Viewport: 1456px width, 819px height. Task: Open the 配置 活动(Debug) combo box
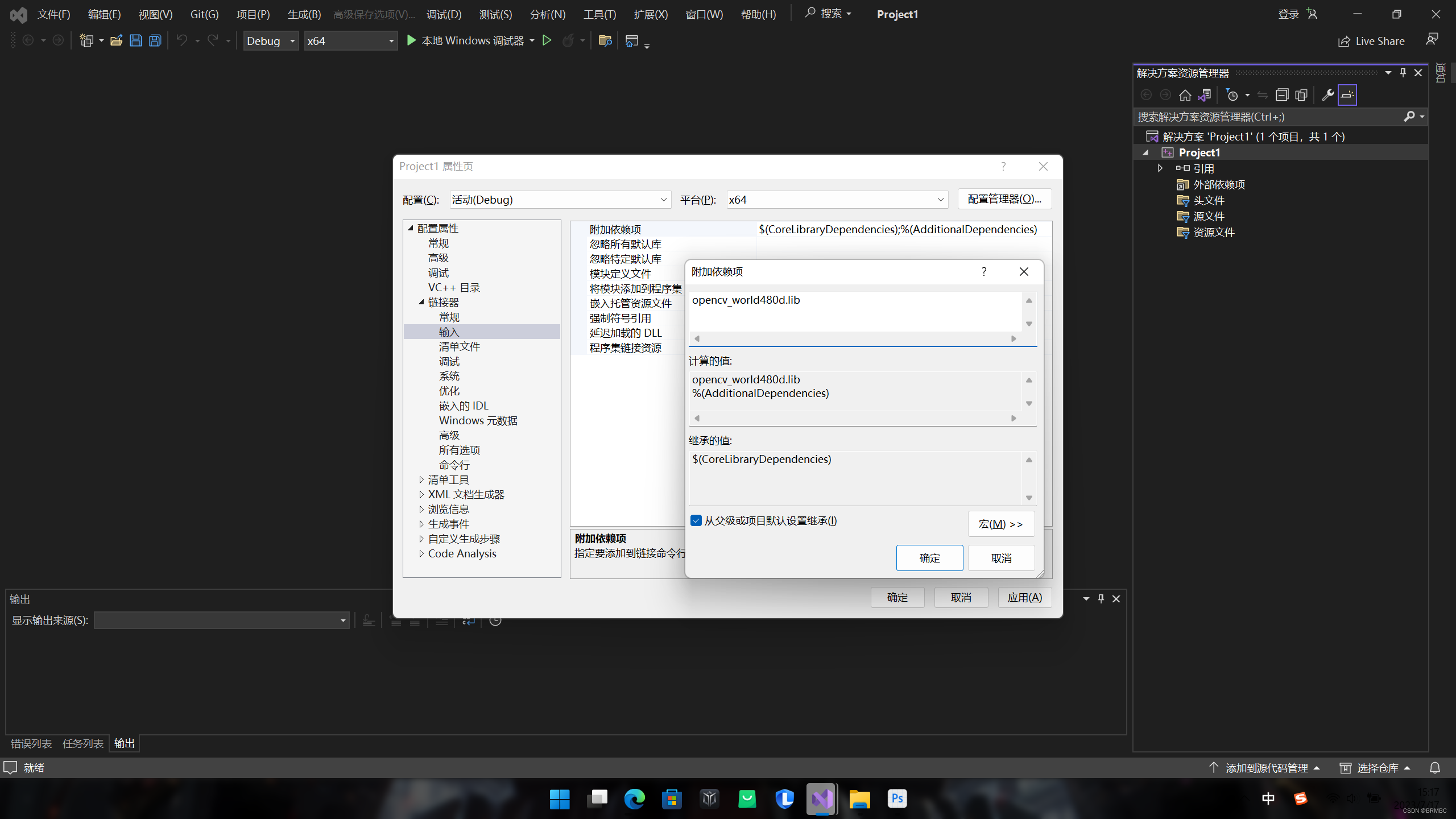[560, 200]
